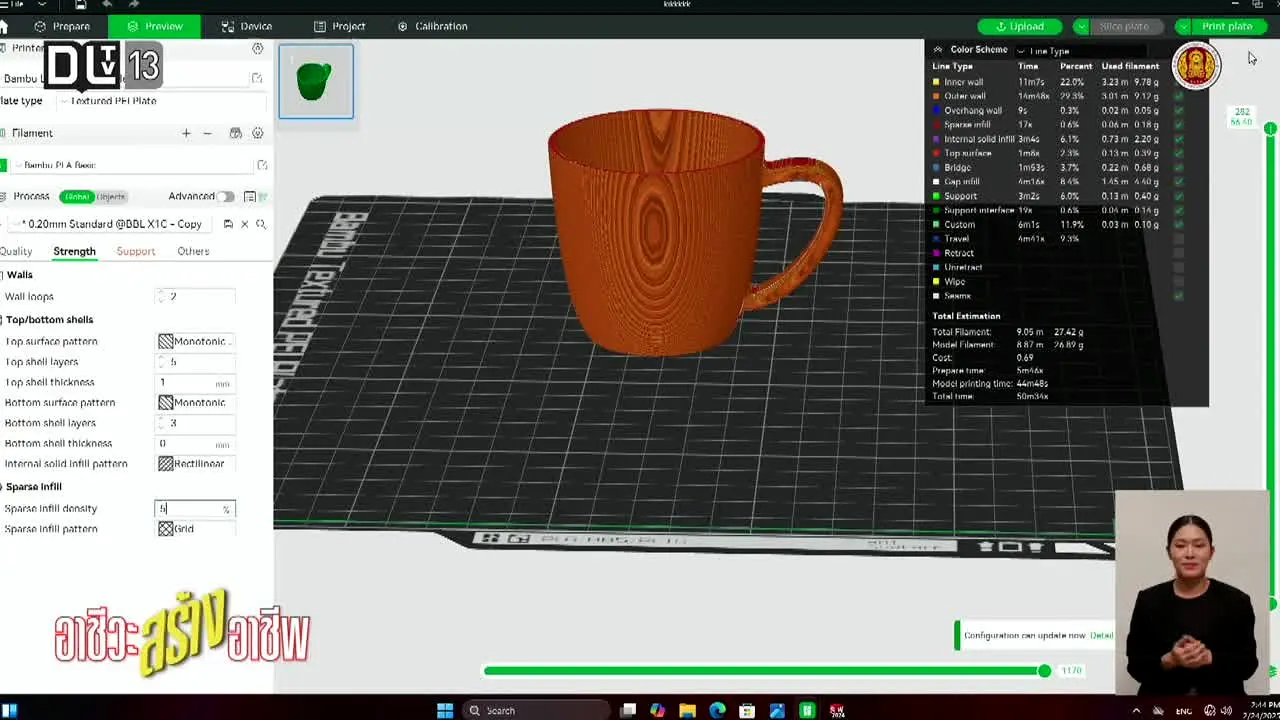
Task: Select the Support settings tab
Action: click(x=136, y=251)
